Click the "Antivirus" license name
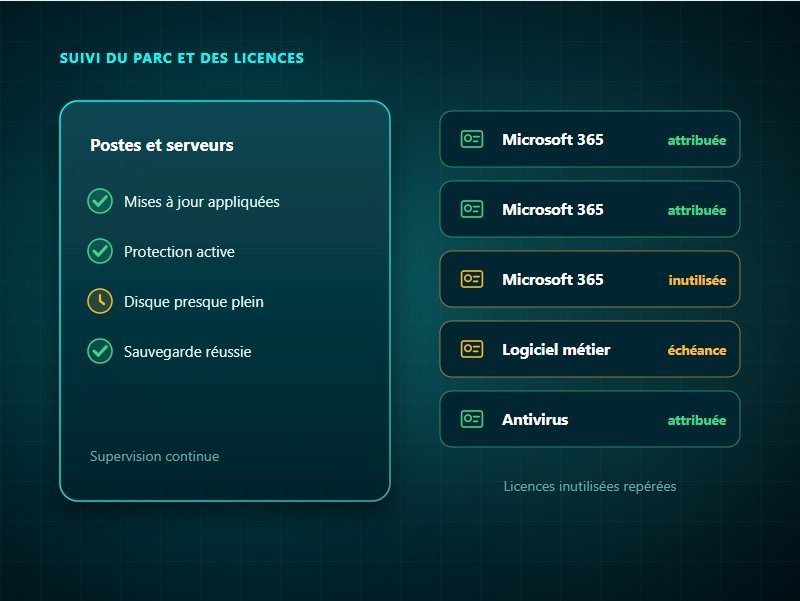Screen dimensions: 800x601 click(535, 419)
